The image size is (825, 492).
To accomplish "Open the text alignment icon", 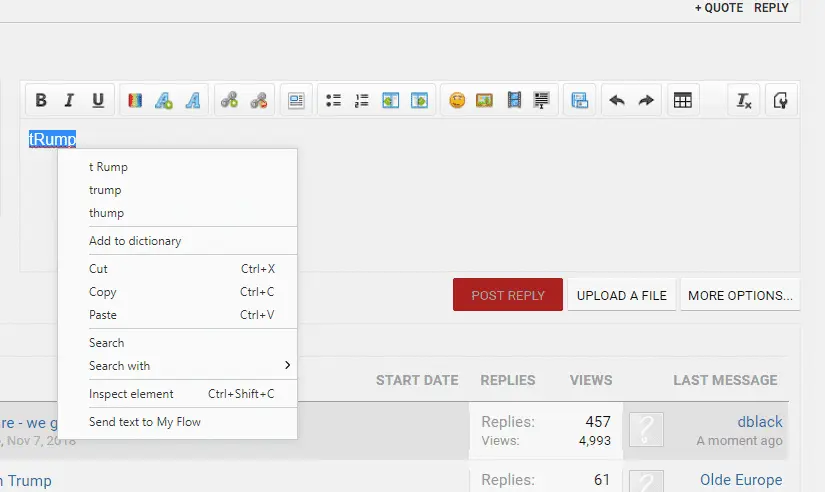I will tap(296, 100).
